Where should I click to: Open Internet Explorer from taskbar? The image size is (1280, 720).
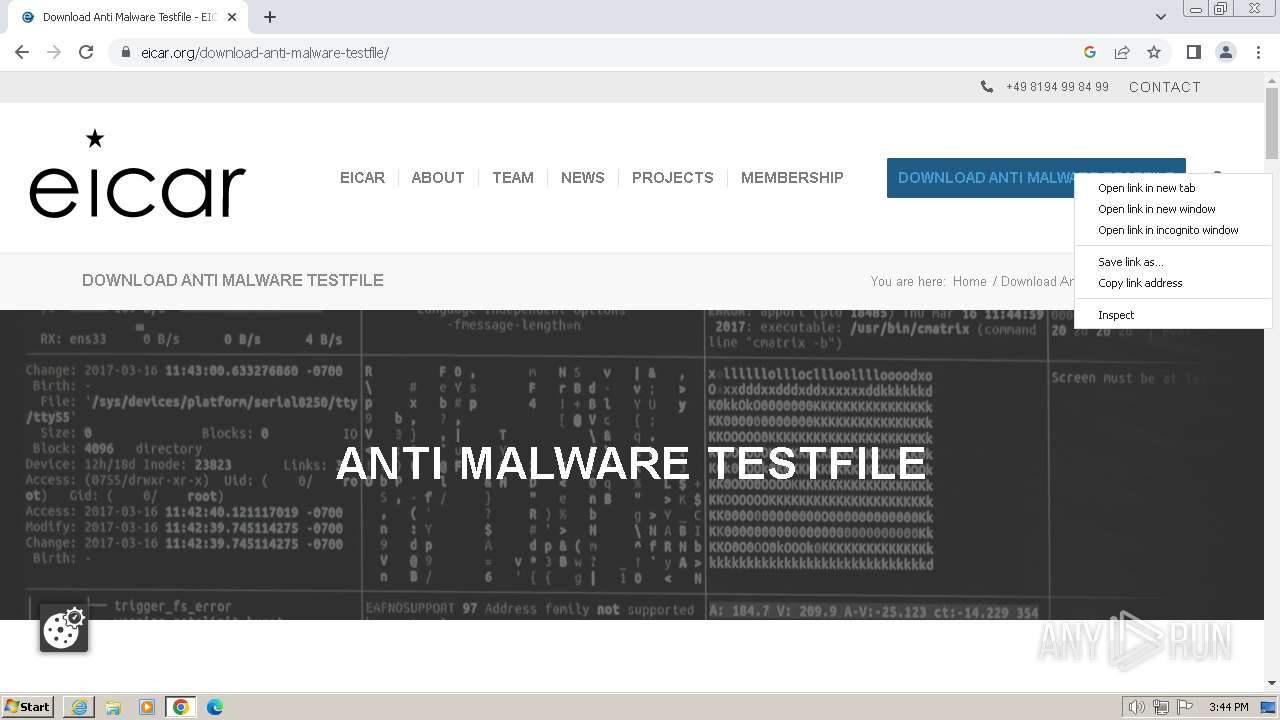tap(79, 707)
